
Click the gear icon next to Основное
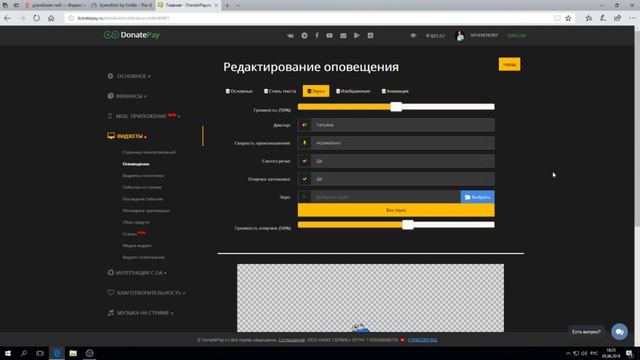point(111,76)
